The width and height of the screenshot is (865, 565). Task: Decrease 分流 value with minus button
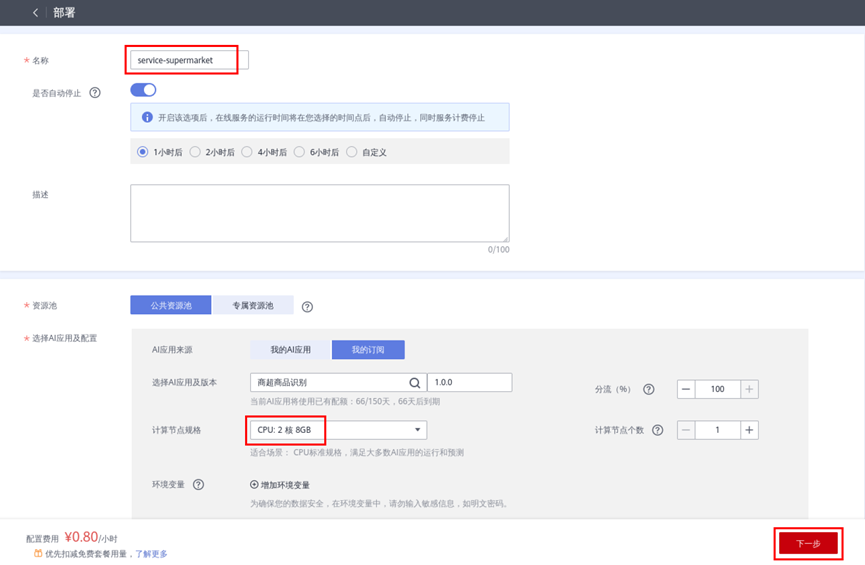[x=686, y=390]
